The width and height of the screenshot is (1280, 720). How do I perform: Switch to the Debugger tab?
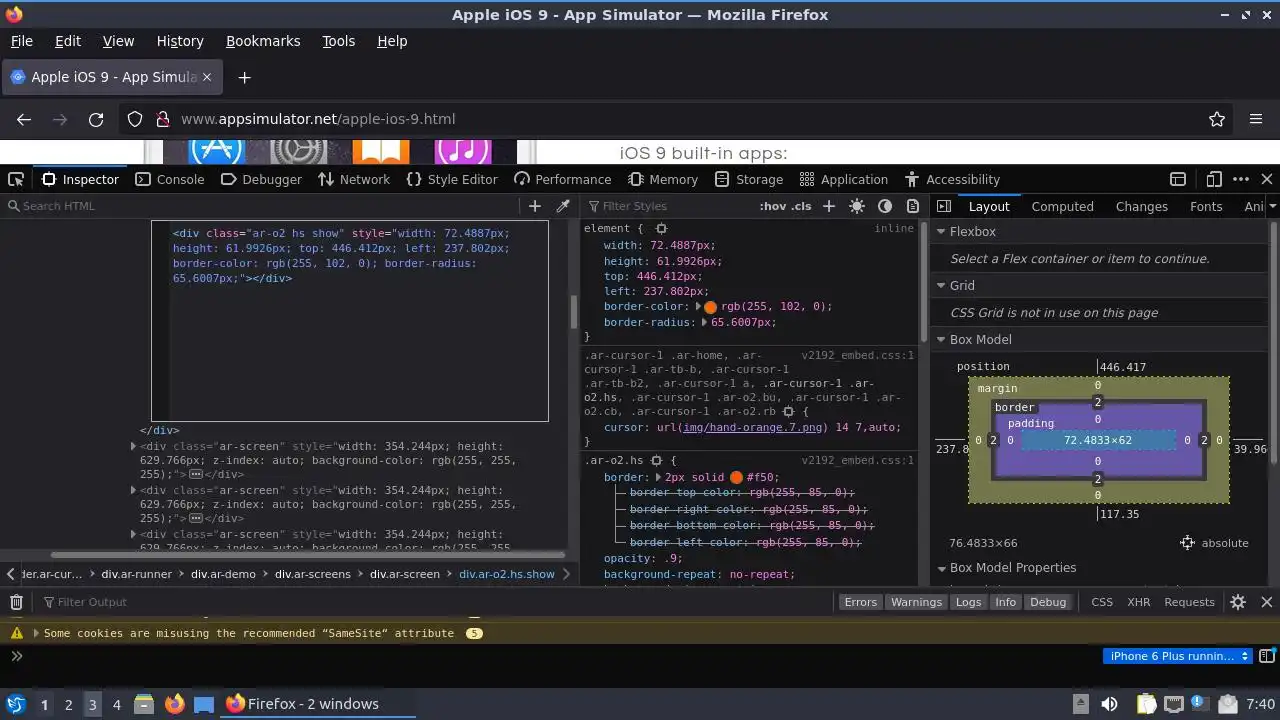260,179
